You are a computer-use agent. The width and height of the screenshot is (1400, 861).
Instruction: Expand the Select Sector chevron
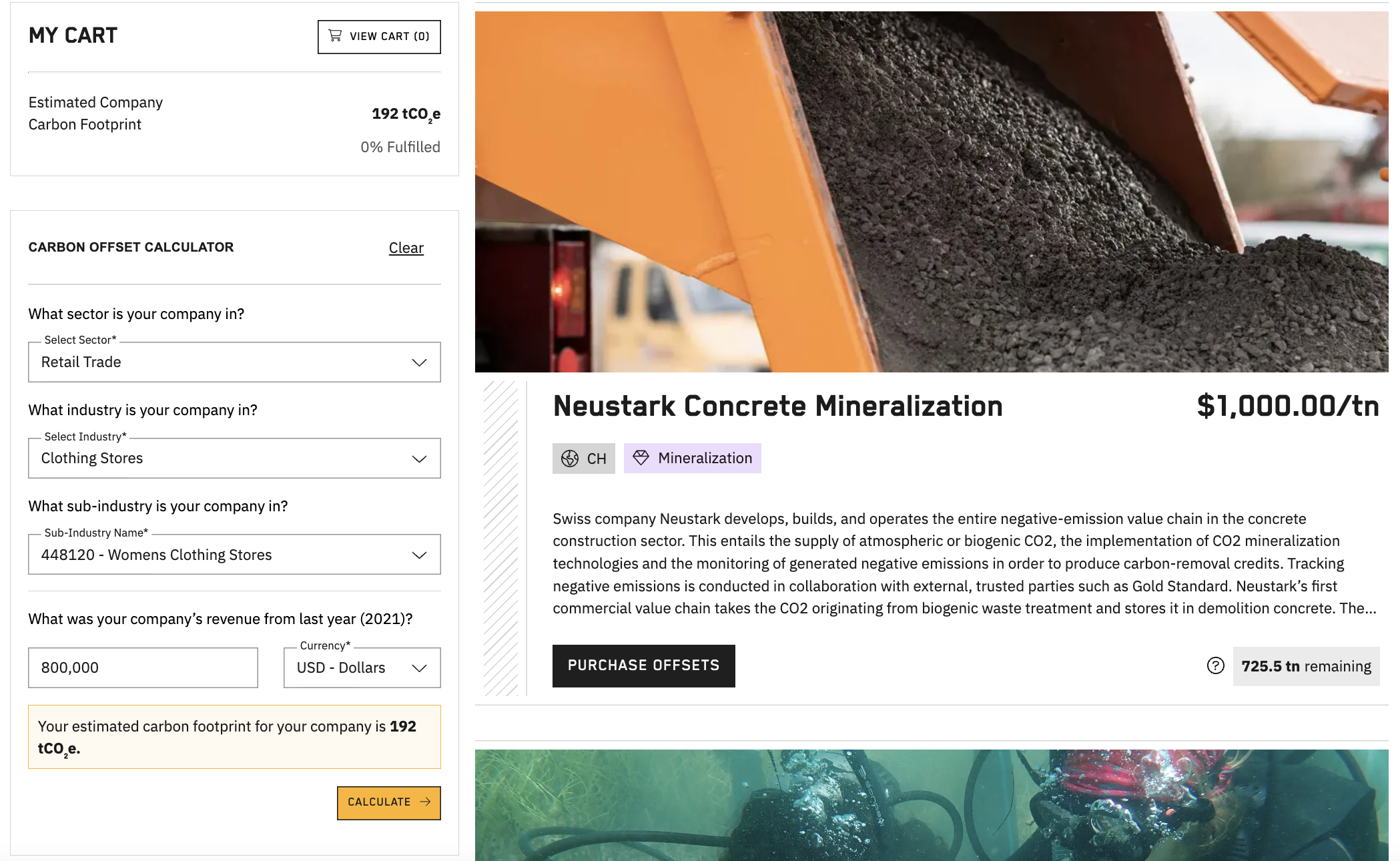(419, 362)
